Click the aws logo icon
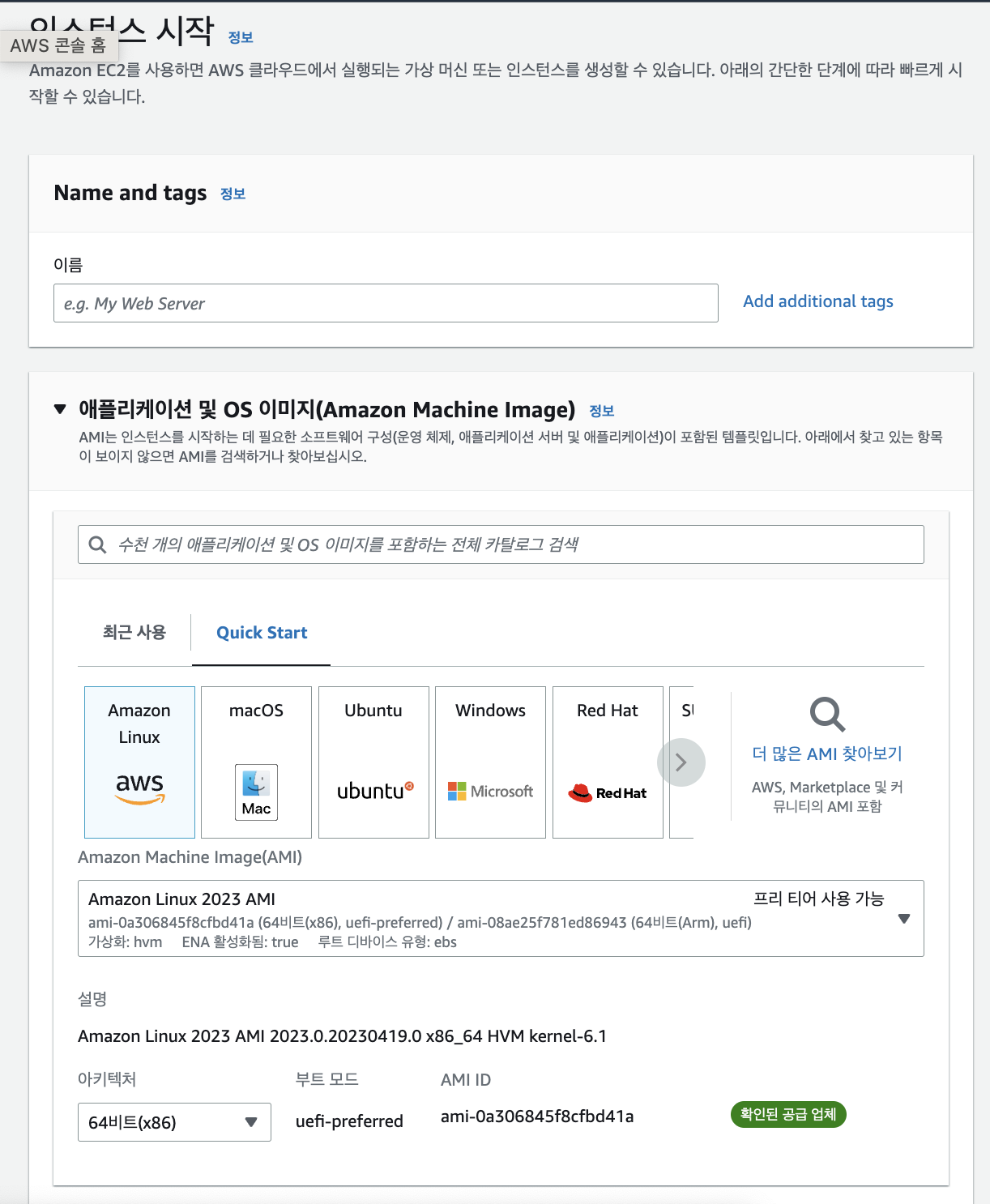Viewport: 990px width, 1204px height. click(139, 788)
